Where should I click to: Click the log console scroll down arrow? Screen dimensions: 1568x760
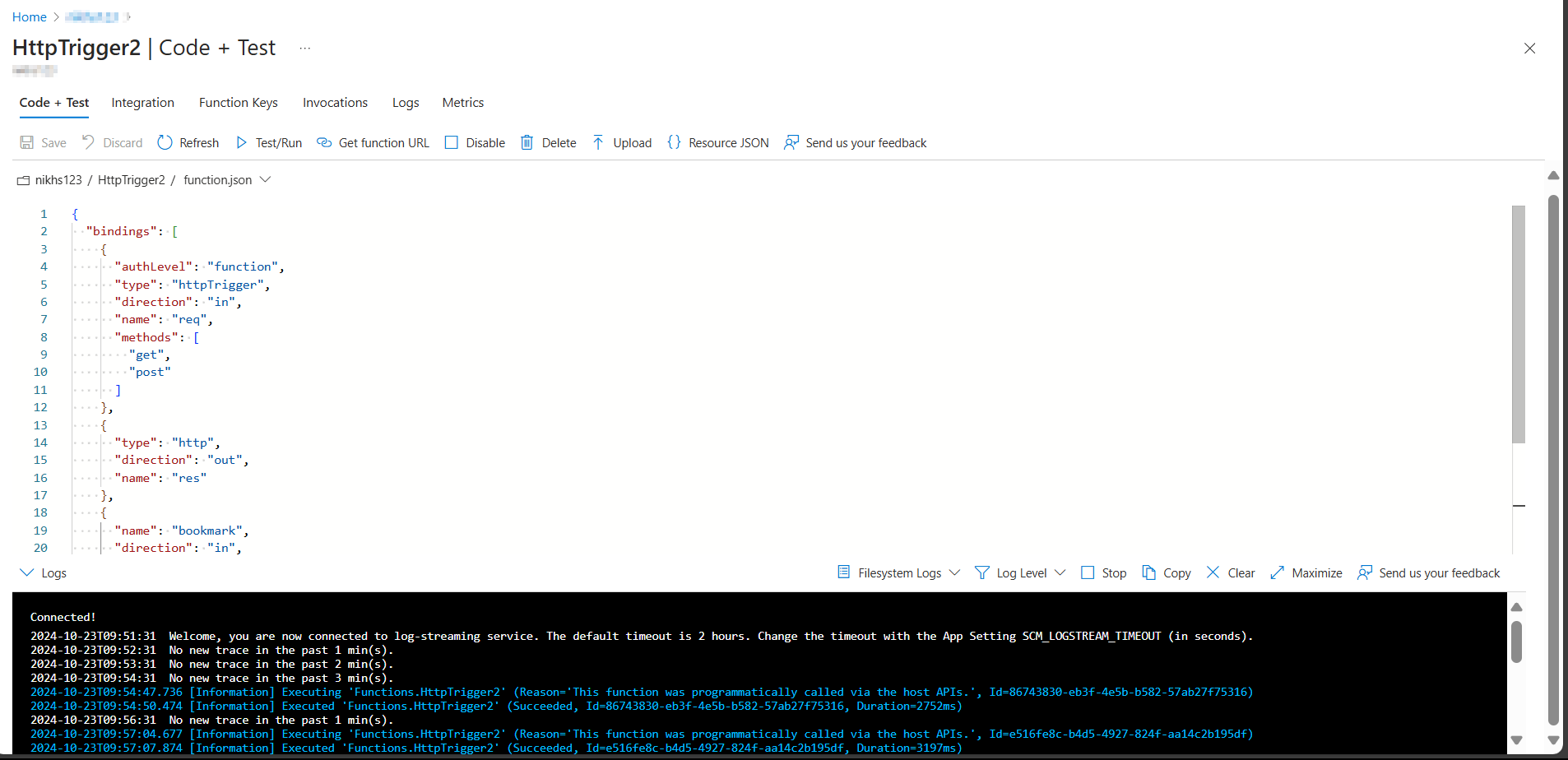coord(1517,740)
